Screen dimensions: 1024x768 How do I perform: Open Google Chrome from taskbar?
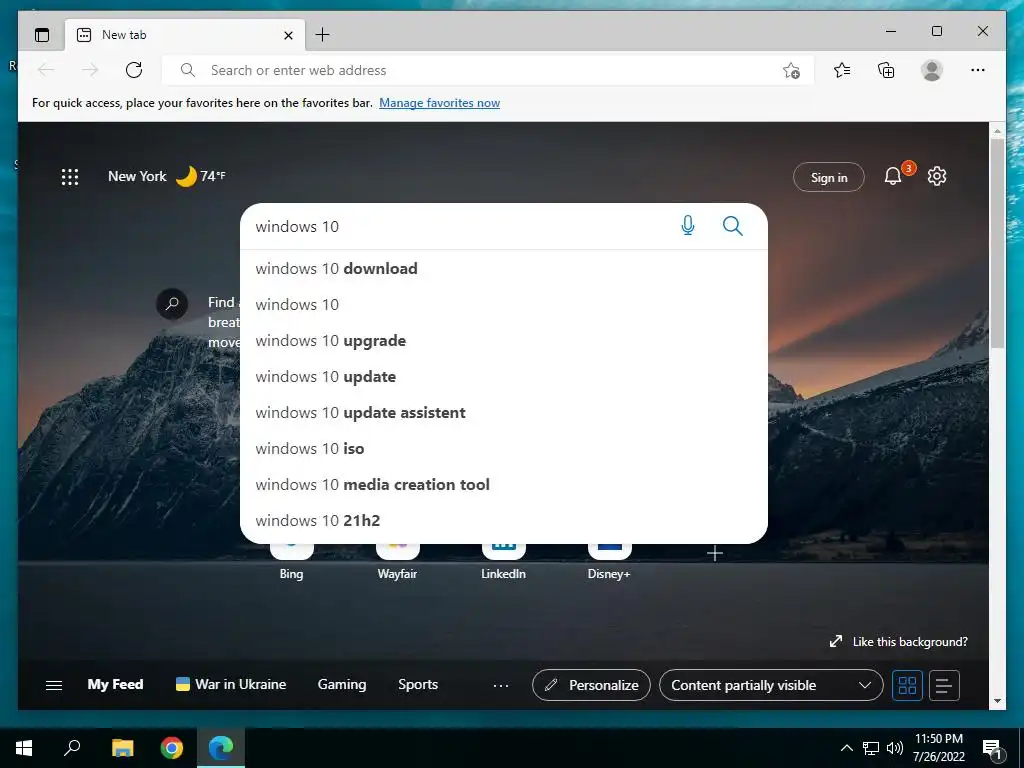172,748
